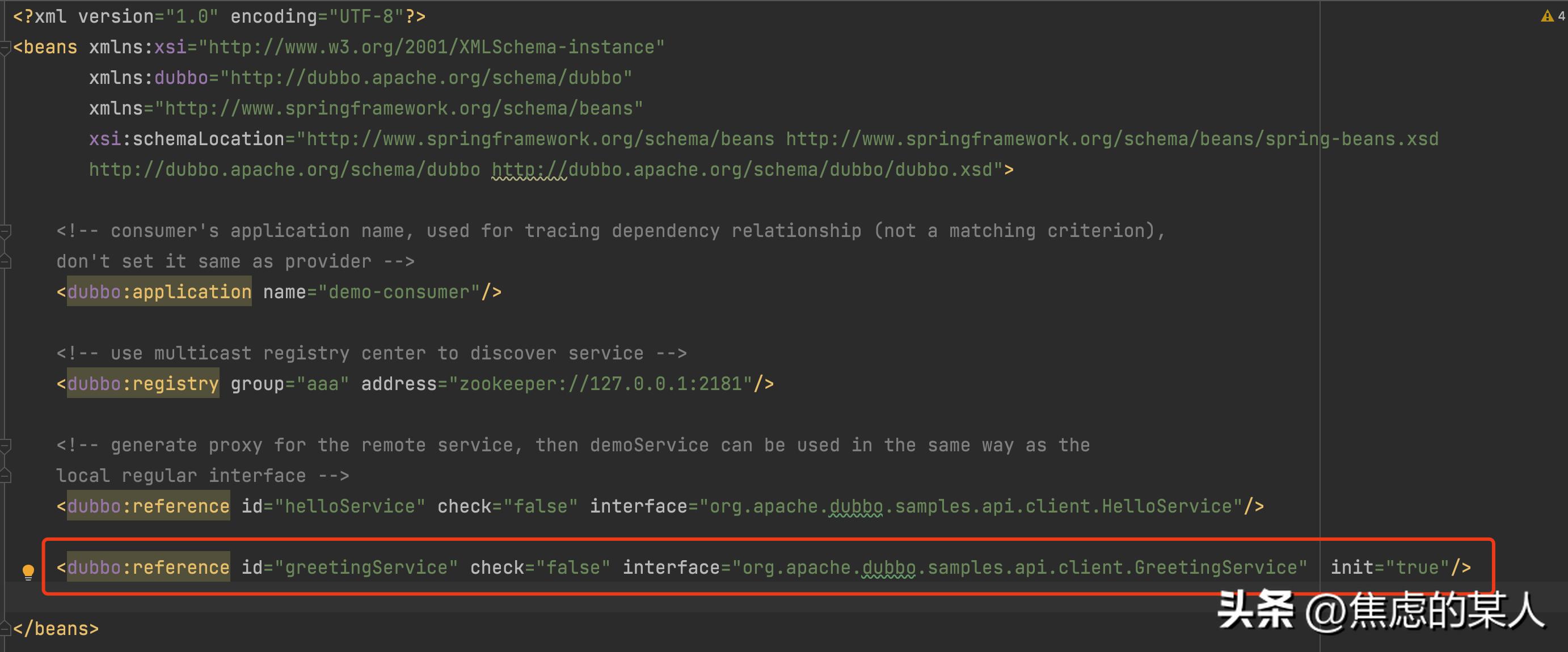Click the underlined http:// in dubbo.xsd URL

(x=528, y=170)
